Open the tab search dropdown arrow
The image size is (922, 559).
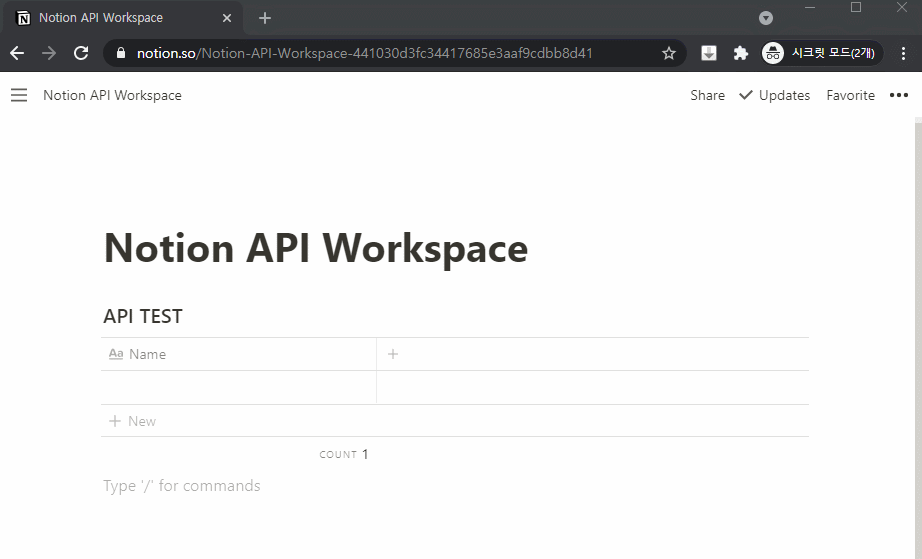coord(766,18)
